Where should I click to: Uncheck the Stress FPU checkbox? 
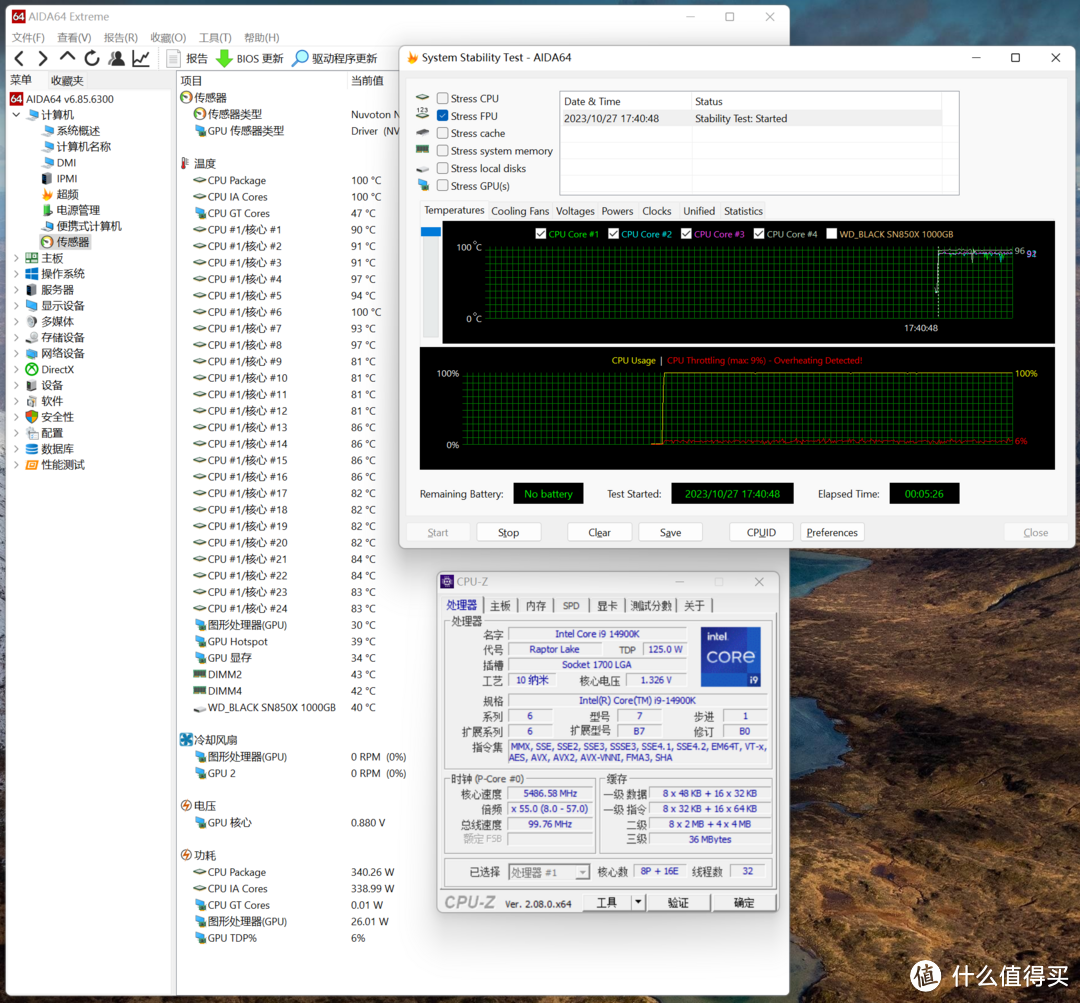coord(443,116)
